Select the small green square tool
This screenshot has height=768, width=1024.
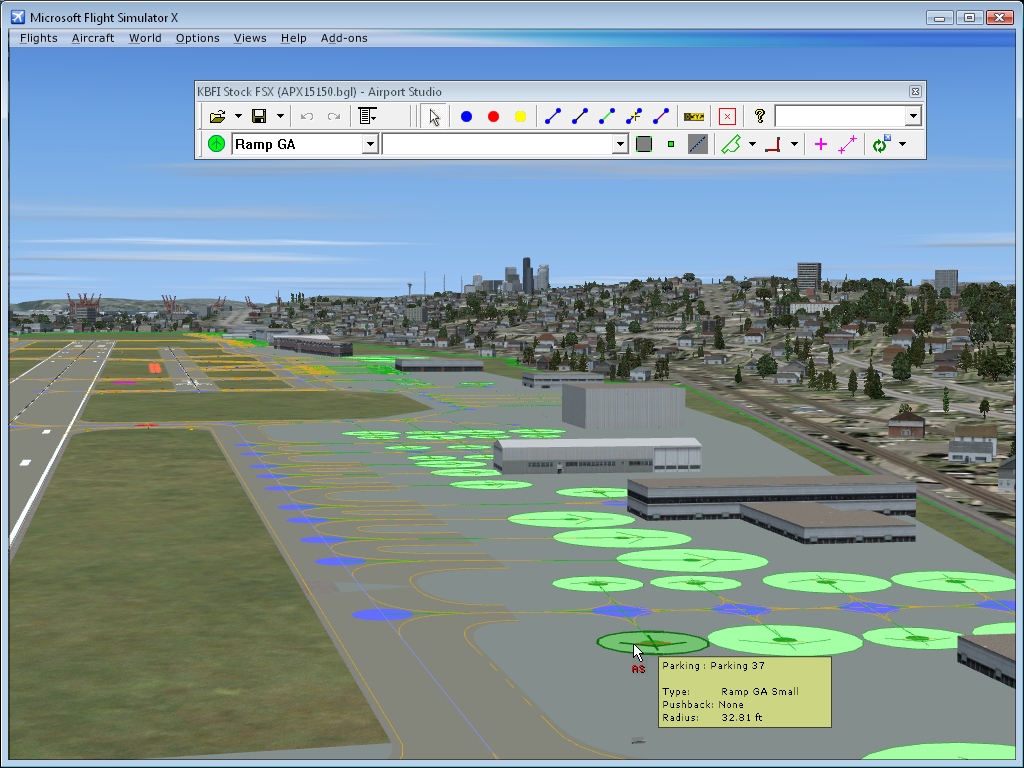point(671,144)
